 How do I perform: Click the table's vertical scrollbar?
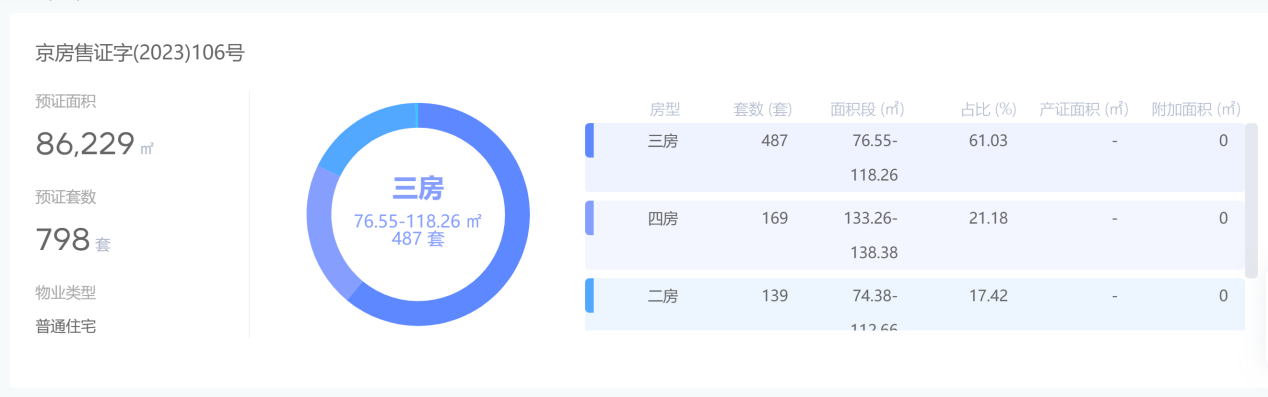1251,200
